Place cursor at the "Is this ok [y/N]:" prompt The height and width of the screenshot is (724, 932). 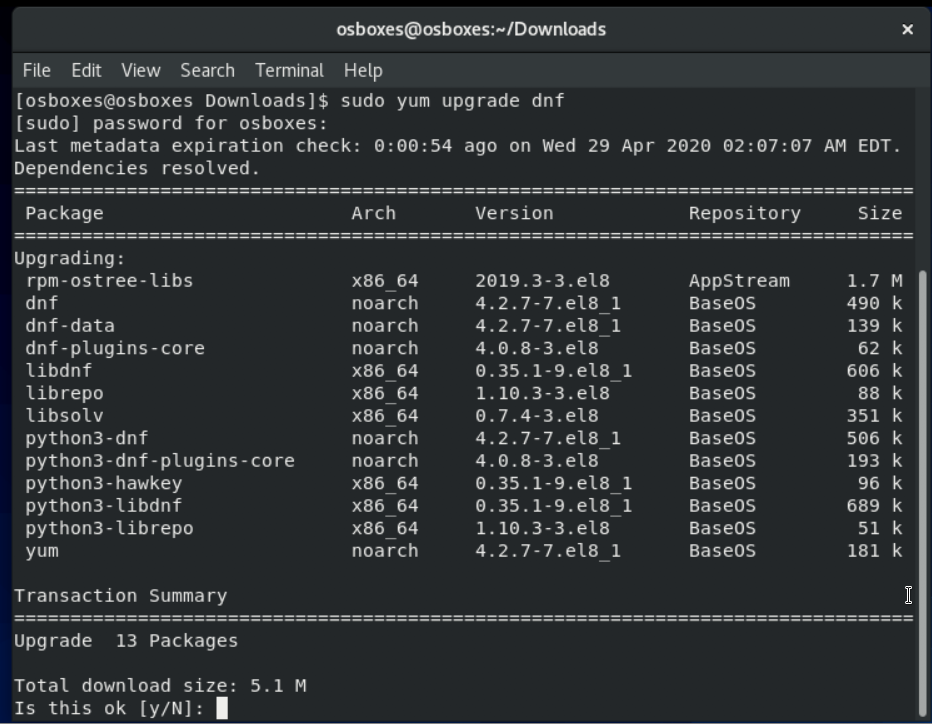(222, 708)
